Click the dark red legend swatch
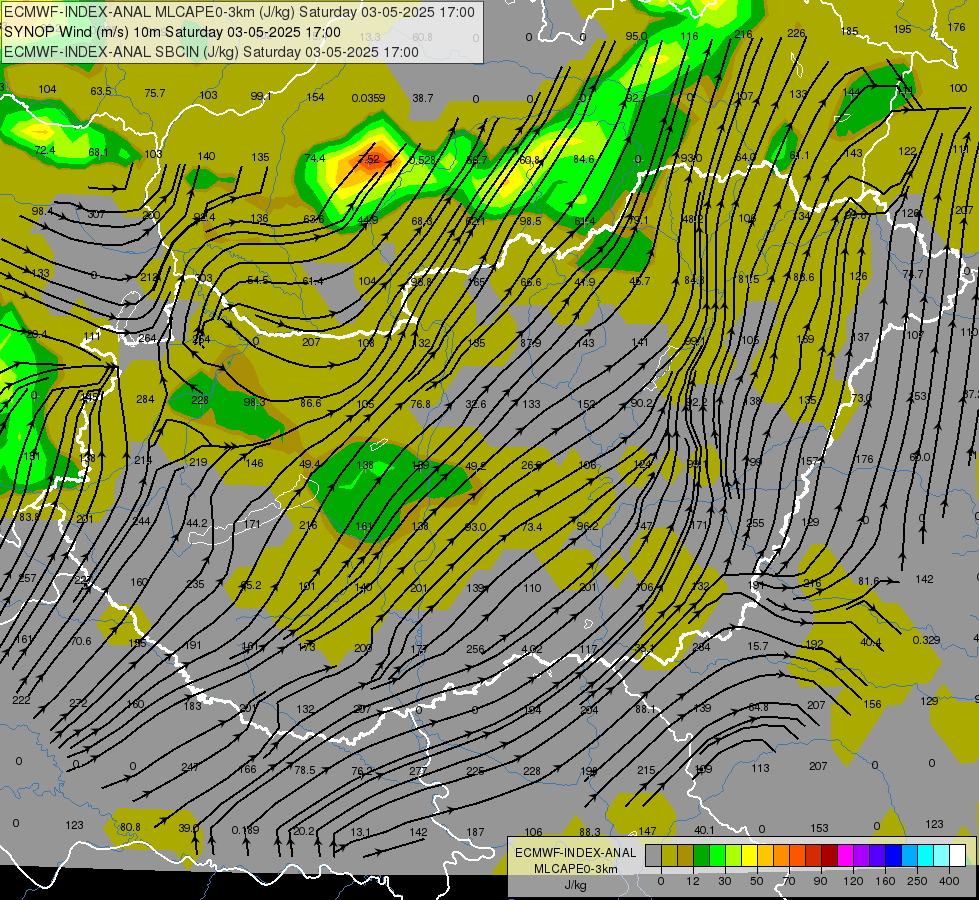979x900 pixels. tap(829, 856)
